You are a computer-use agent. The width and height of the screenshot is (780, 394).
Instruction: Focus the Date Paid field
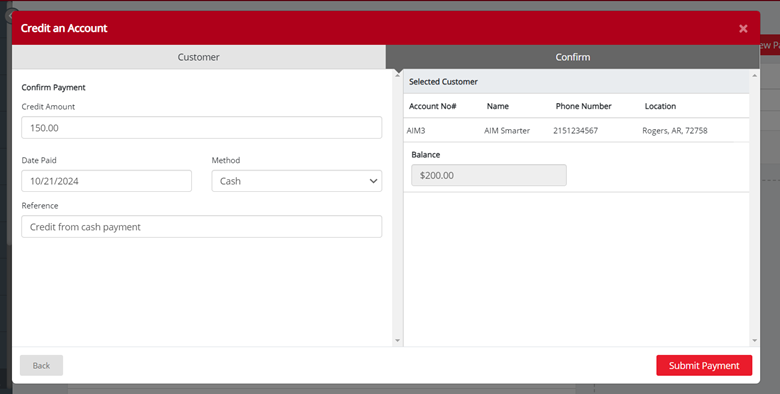[x=106, y=181]
